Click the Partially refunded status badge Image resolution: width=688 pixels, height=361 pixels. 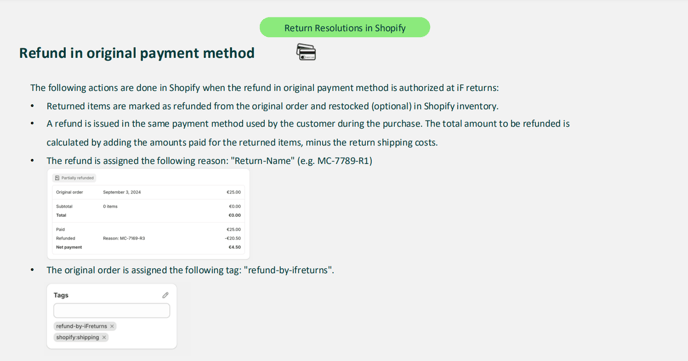[74, 178]
